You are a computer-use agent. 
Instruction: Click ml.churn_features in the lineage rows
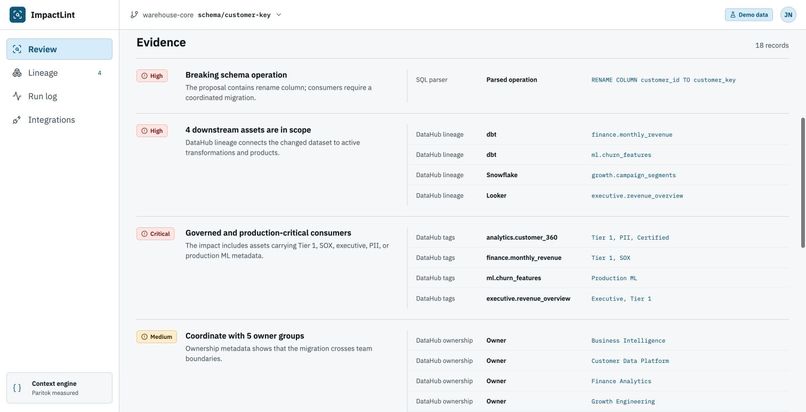(x=621, y=155)
